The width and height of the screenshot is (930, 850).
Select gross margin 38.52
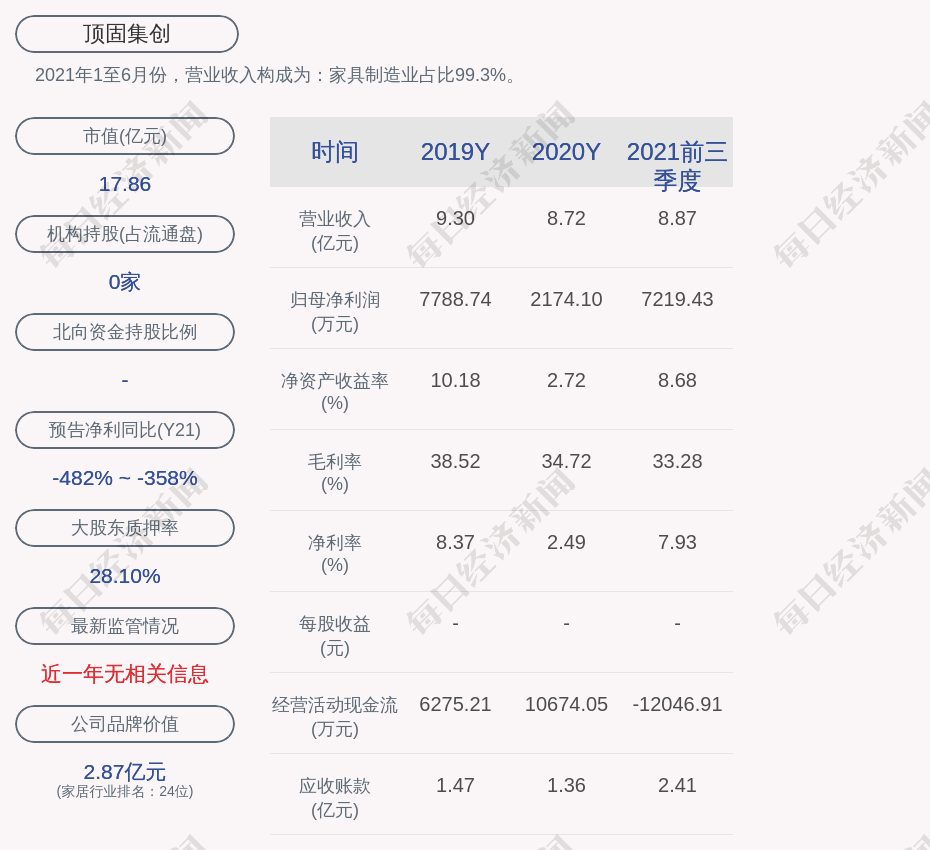(x=455, y=461)
